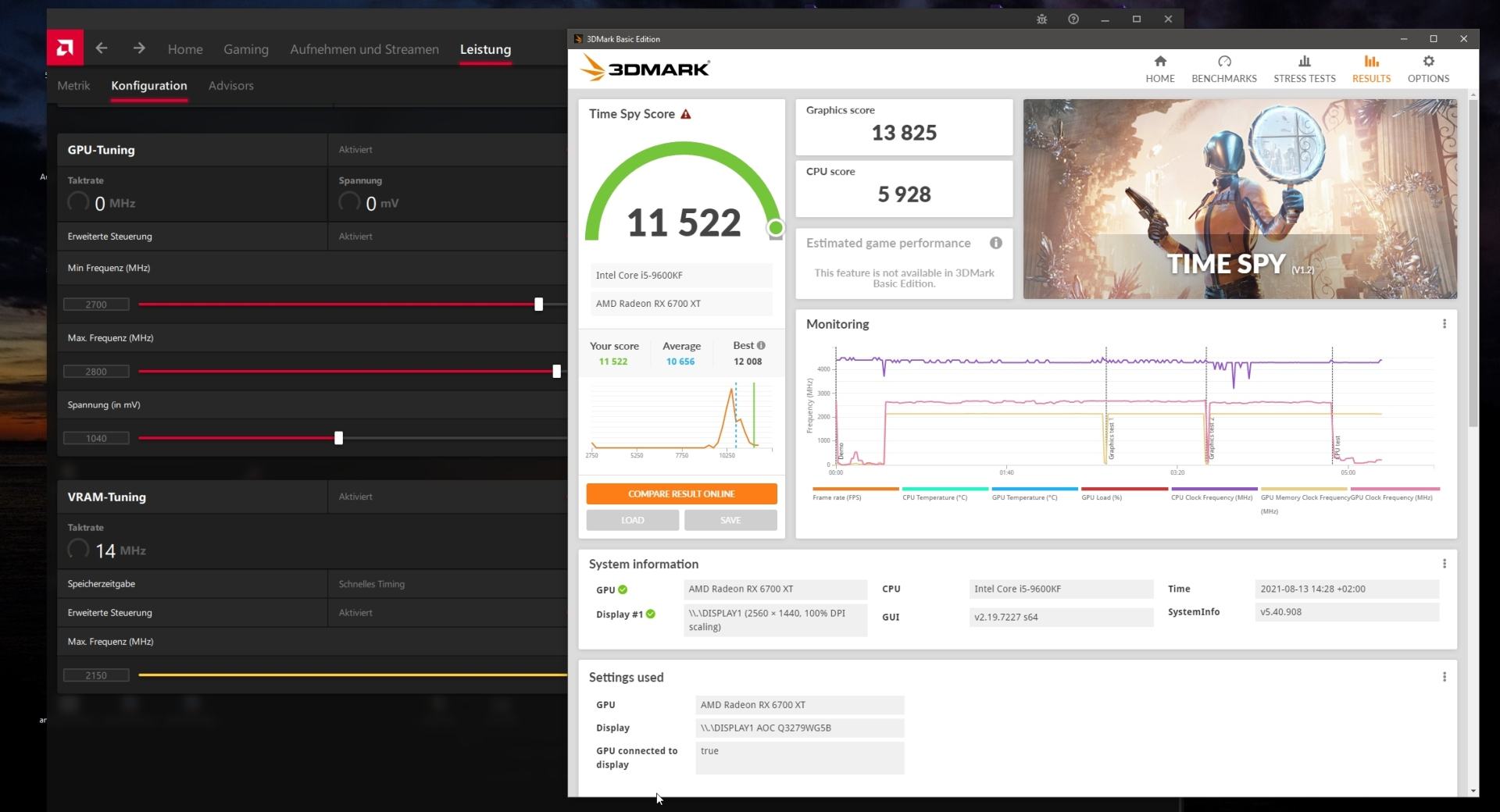
Task: Click the info icon next to Best score
Action: click(761, 345)
